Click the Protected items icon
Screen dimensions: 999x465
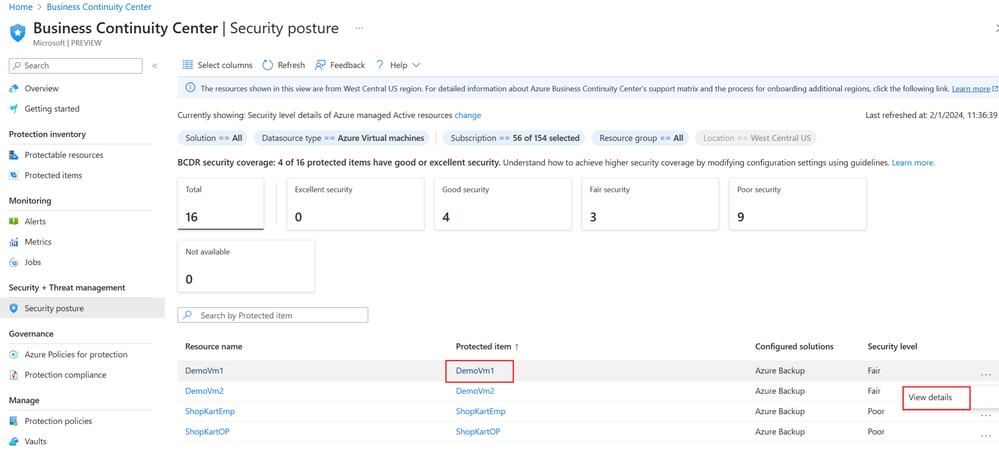[x=14, y=175]
